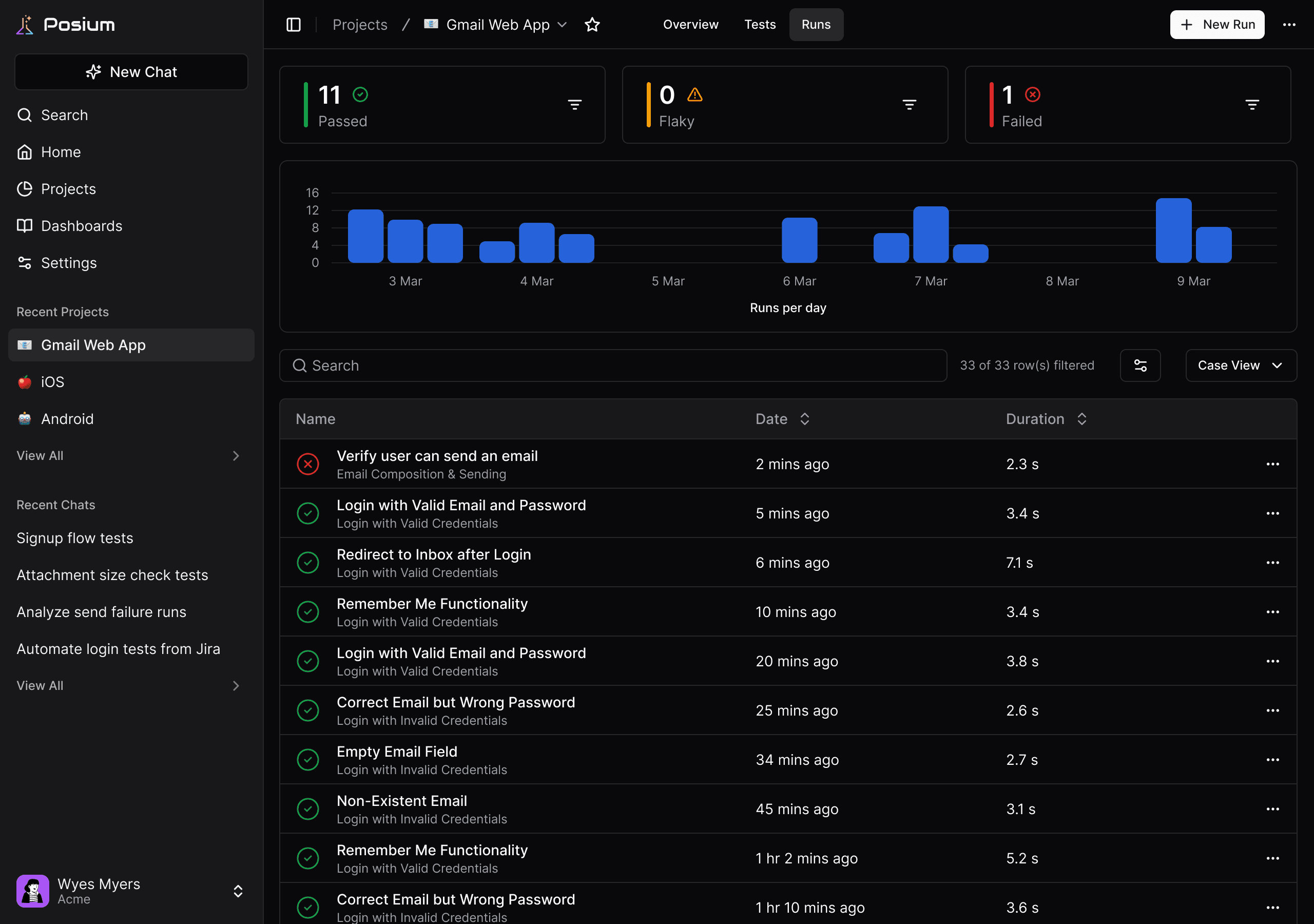Switch to the Overview tab
Image resolution: width=1314 pixels, height=924 pixels.
[690, 25]
